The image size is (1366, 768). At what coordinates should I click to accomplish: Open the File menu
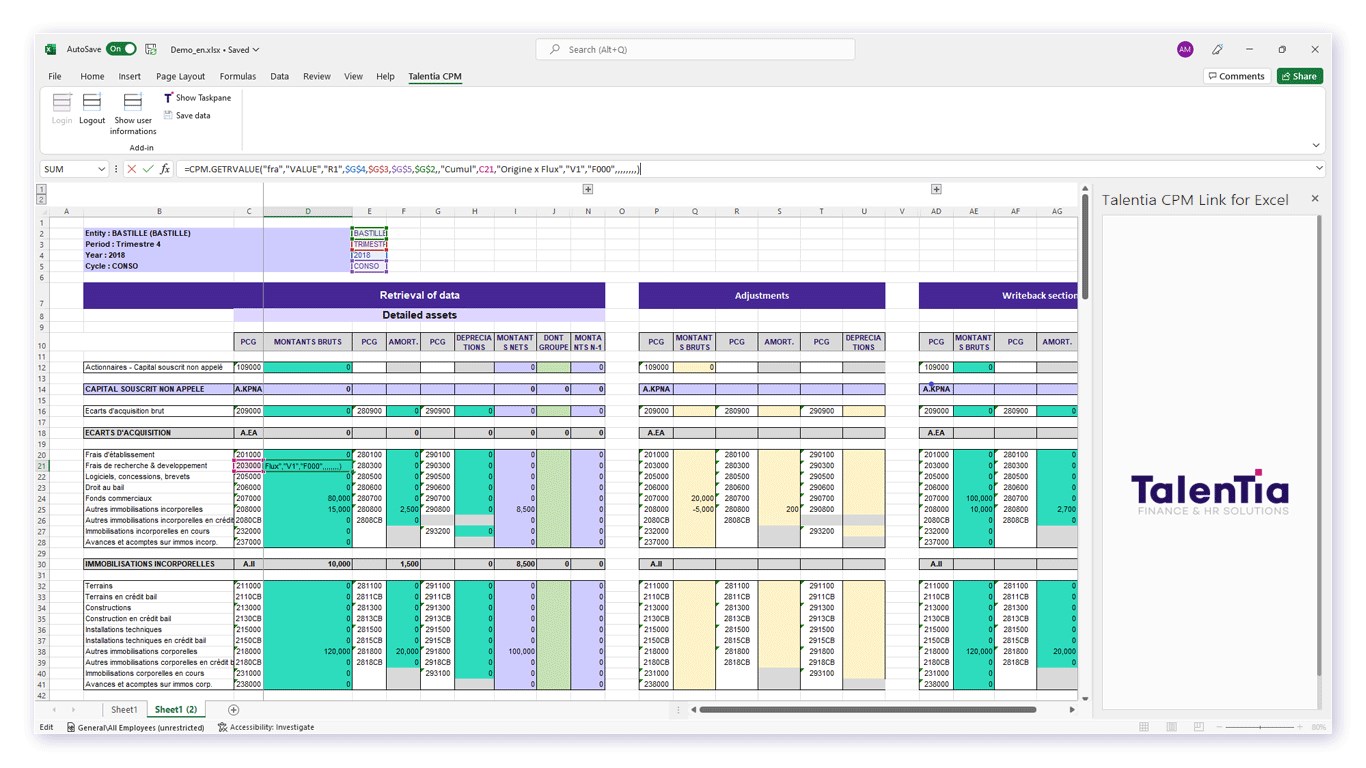coord(55,76)
